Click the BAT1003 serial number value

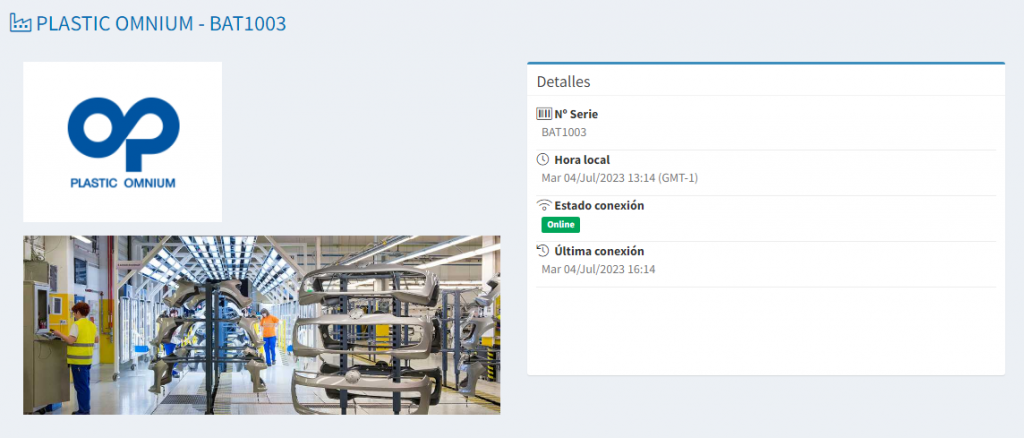[564, 132]
